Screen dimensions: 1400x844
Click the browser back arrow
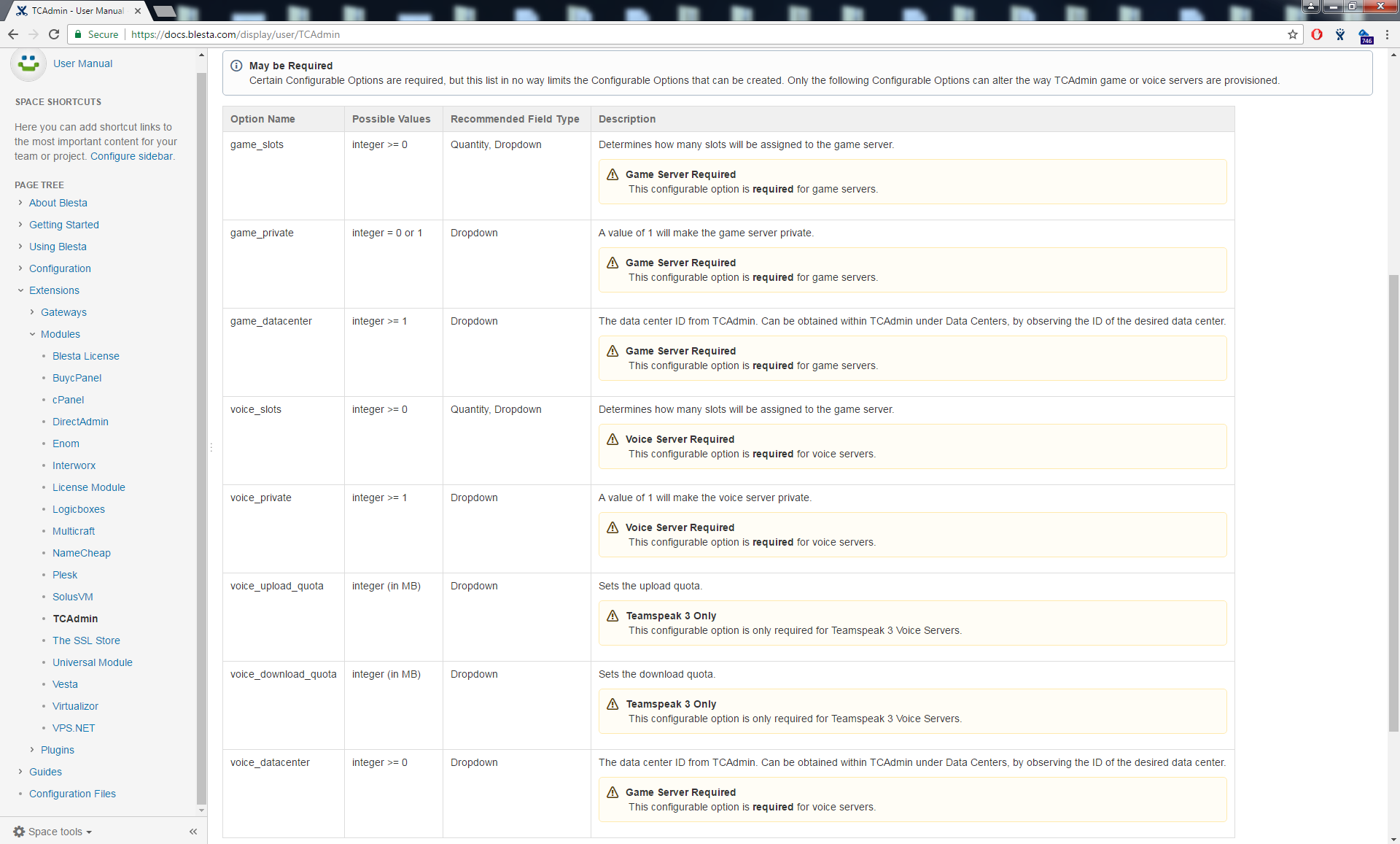point(13,34)
